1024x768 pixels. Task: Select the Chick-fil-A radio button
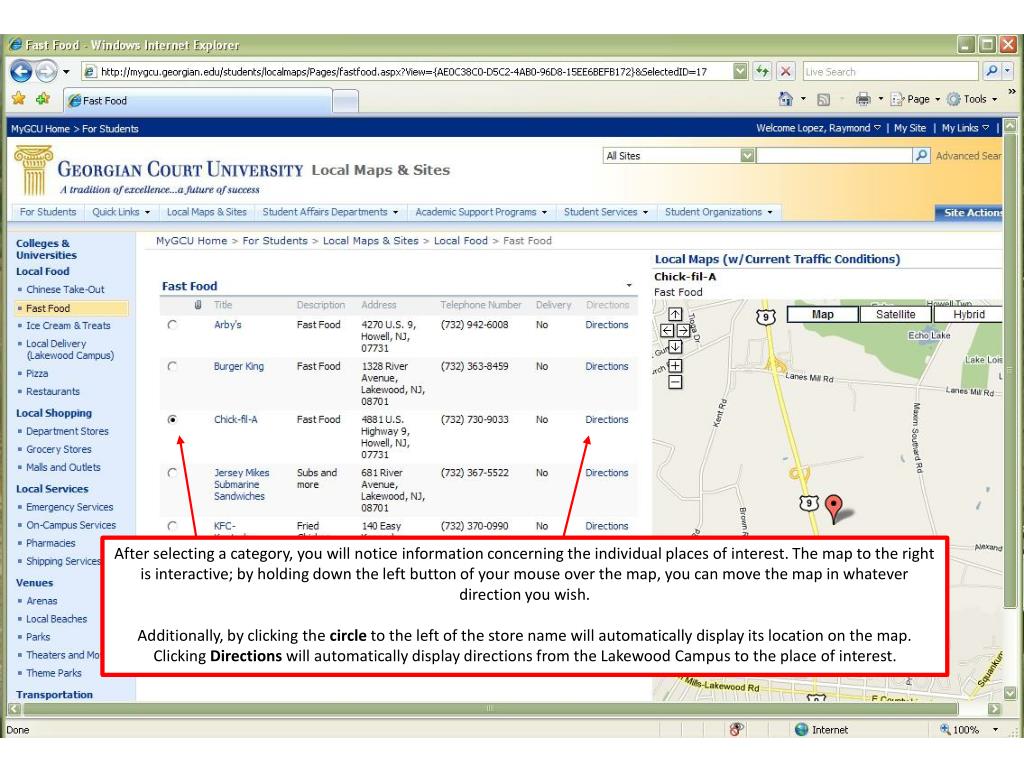click(x=172, y=419)
